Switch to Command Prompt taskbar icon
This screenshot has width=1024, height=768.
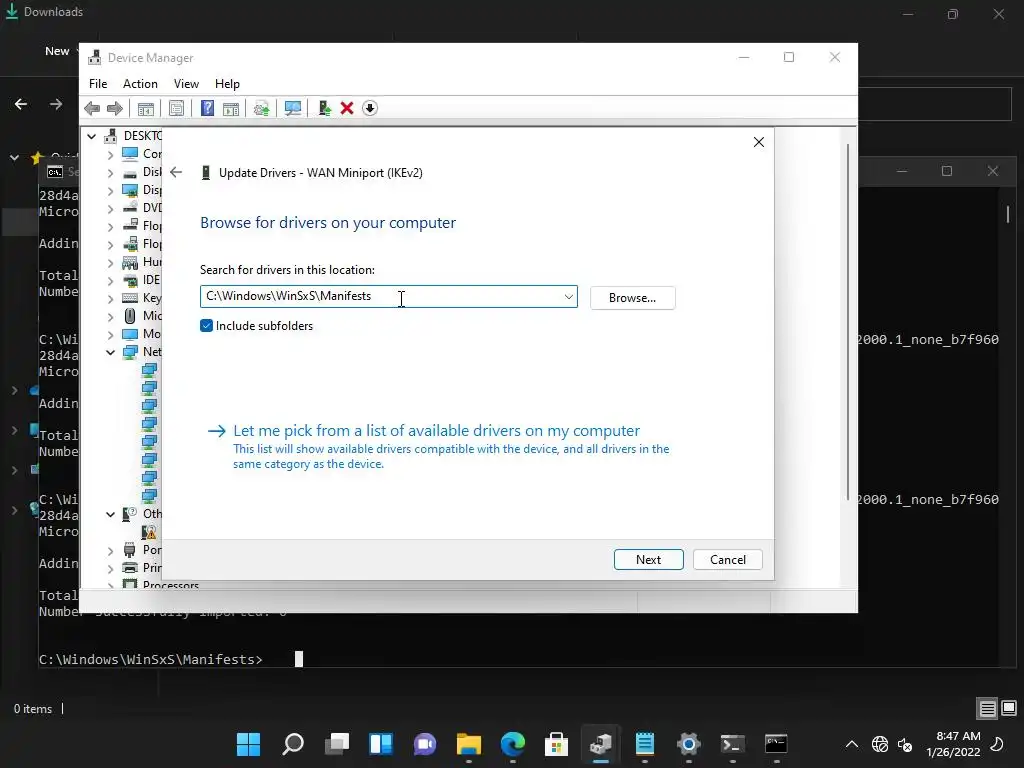click(x=776, y=744)
